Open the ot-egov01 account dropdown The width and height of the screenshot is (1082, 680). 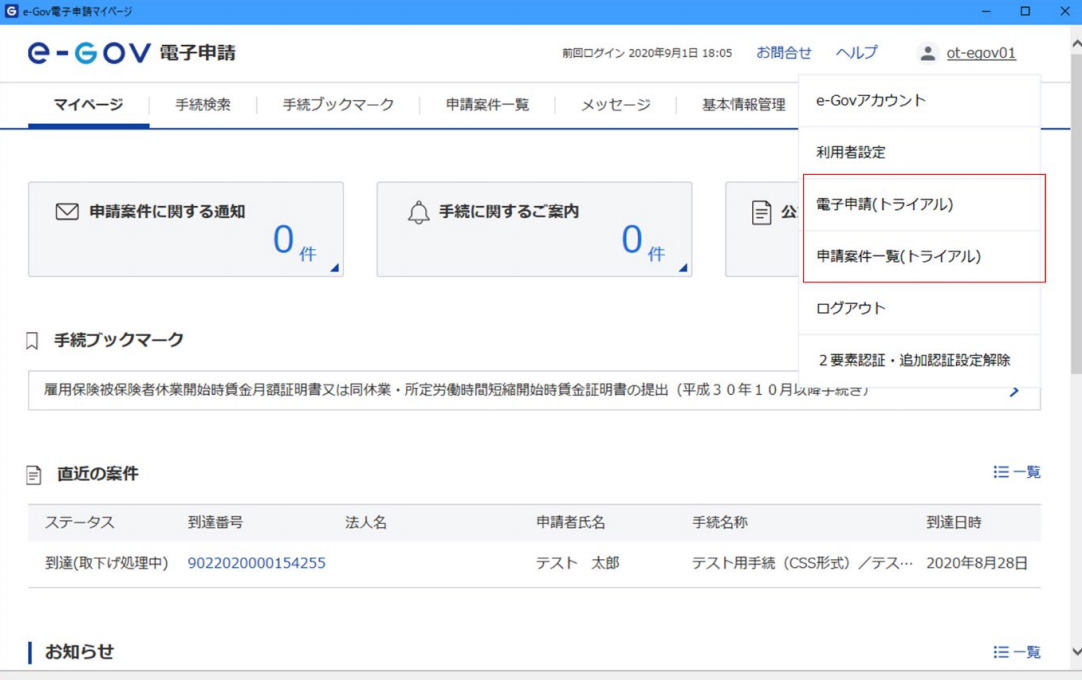(x=981, y=53)
